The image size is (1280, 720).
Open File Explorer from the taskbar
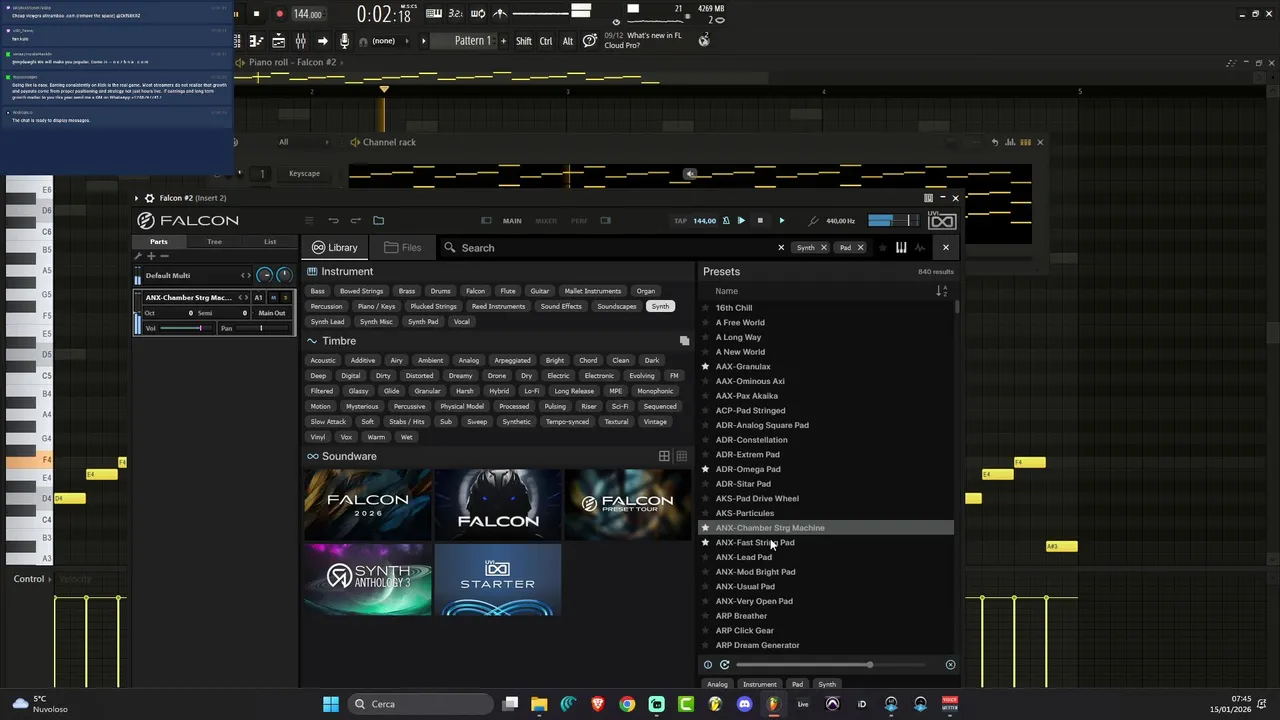coord(539,704)
